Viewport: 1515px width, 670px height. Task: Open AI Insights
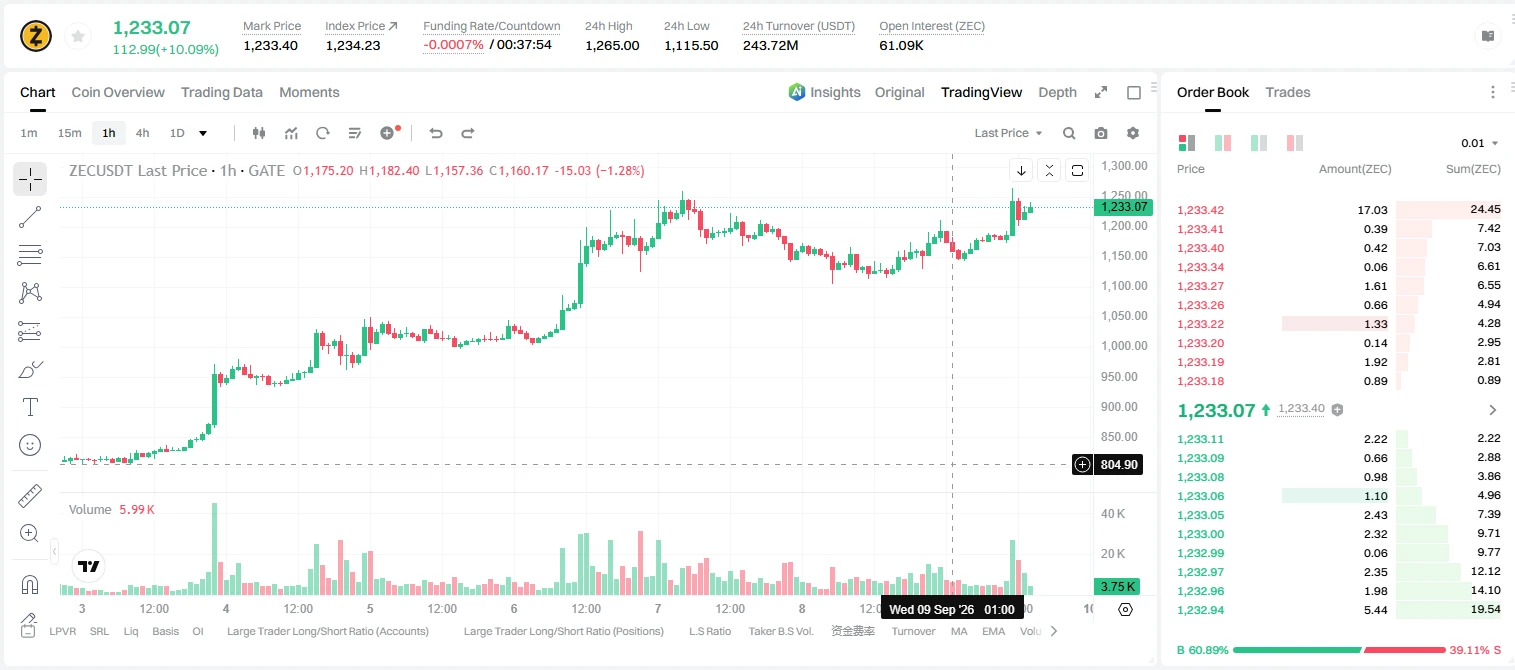pyautogui.click(x=824, y=92)
